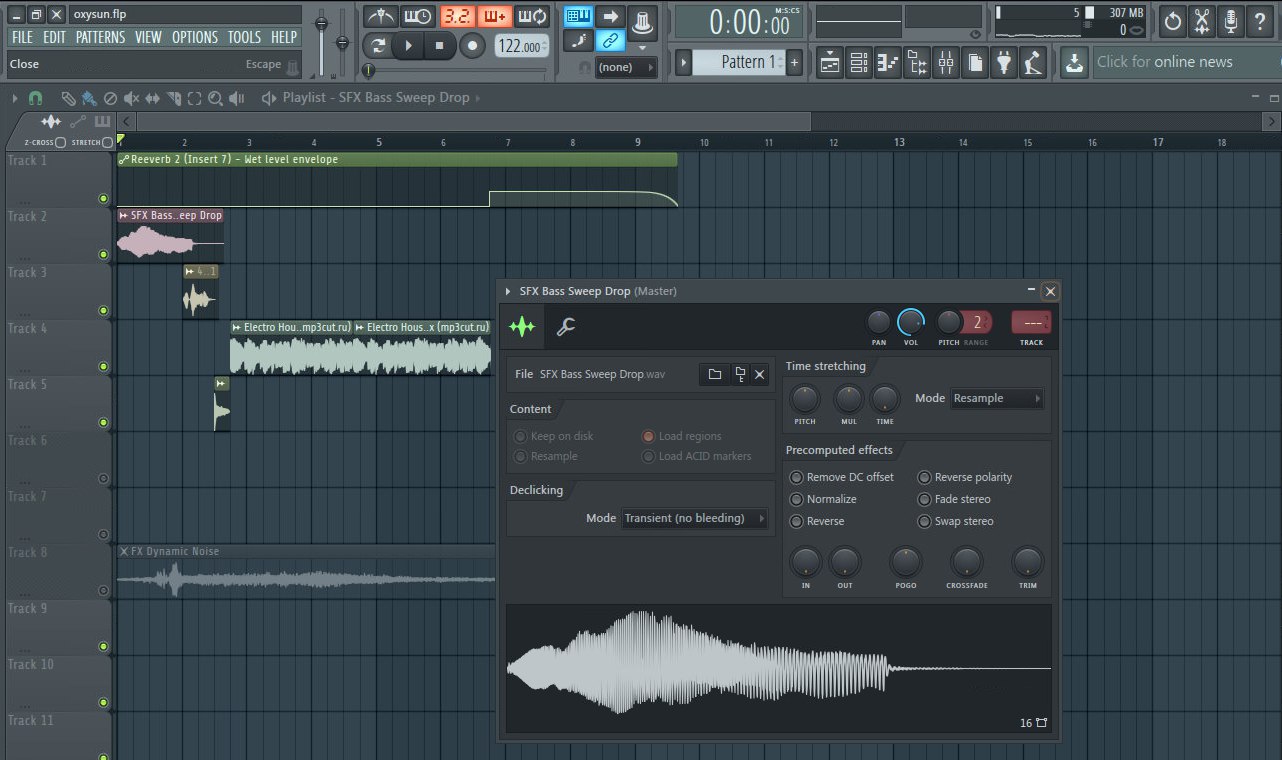The image size is (1282, 760).
Task: Enable Swap stereo option
Action: (925, 521)
